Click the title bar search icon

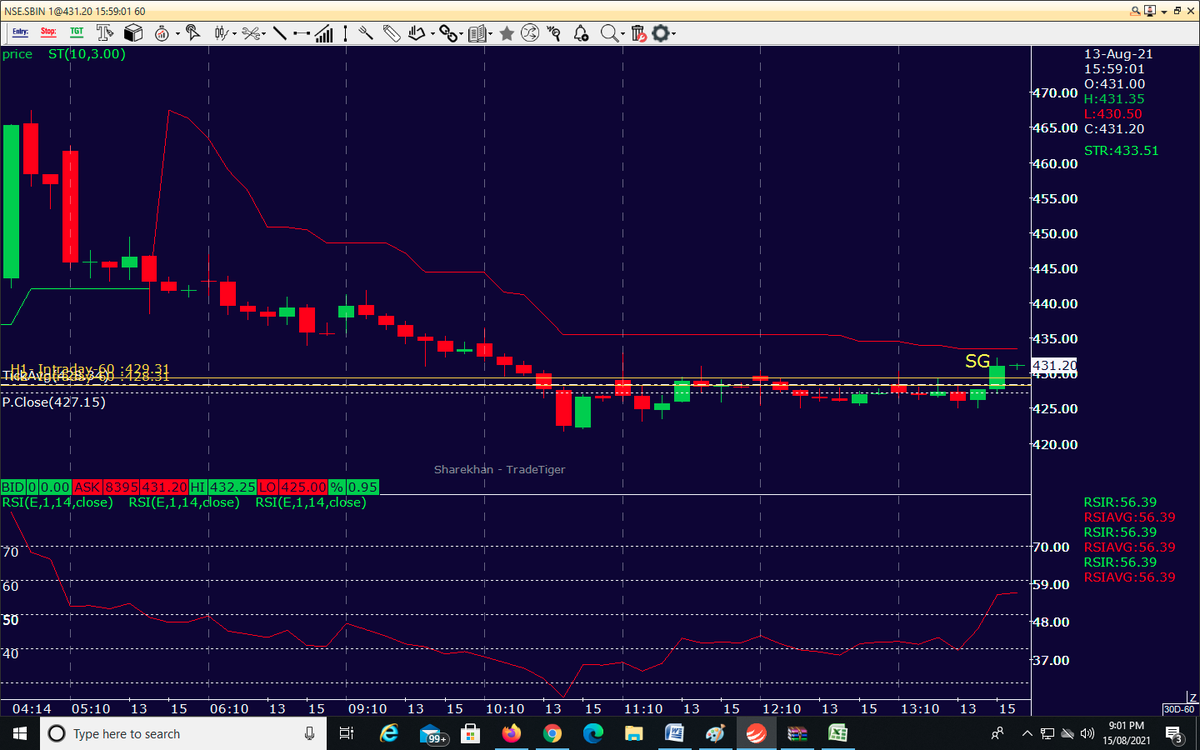(1138, 10)
